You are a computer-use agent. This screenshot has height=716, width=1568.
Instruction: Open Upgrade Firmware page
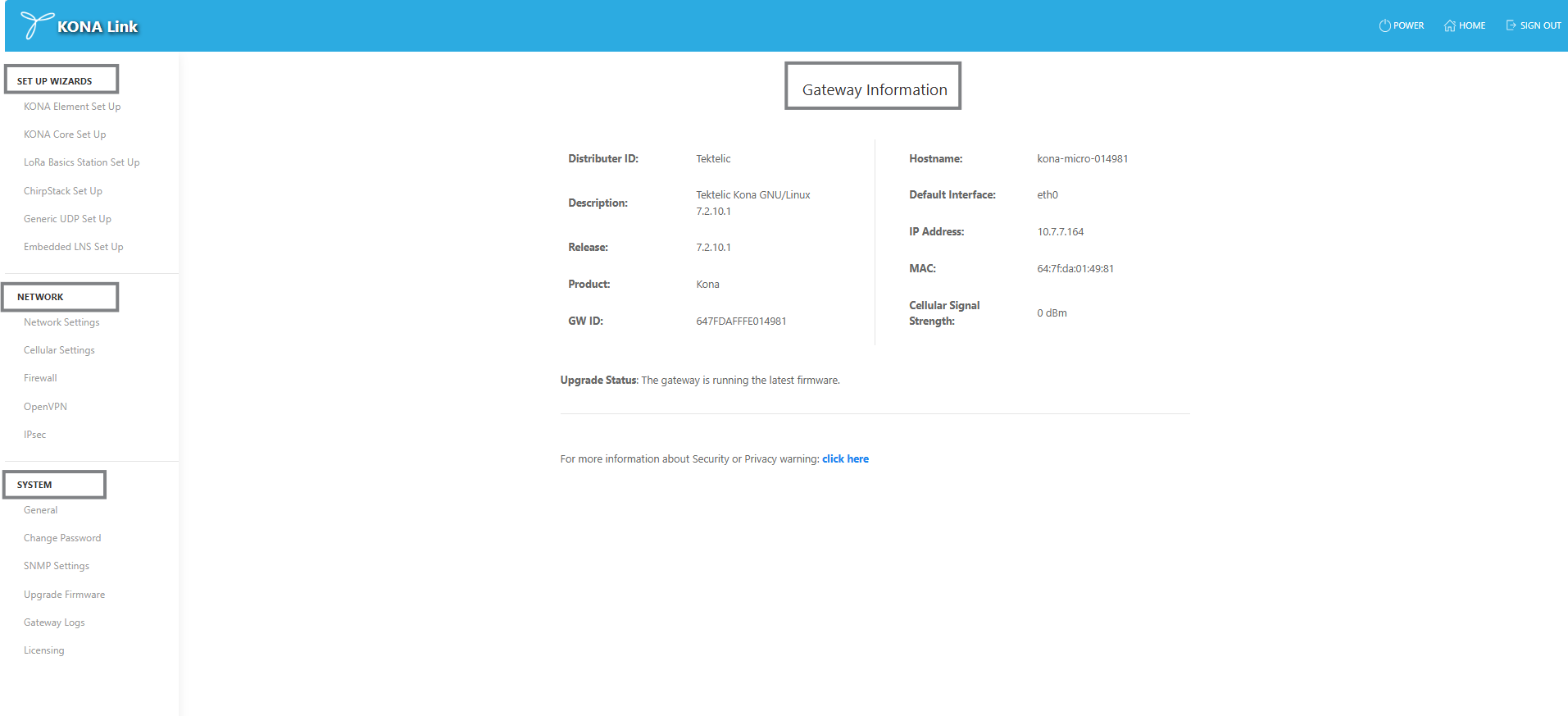[x=64, y=595]
